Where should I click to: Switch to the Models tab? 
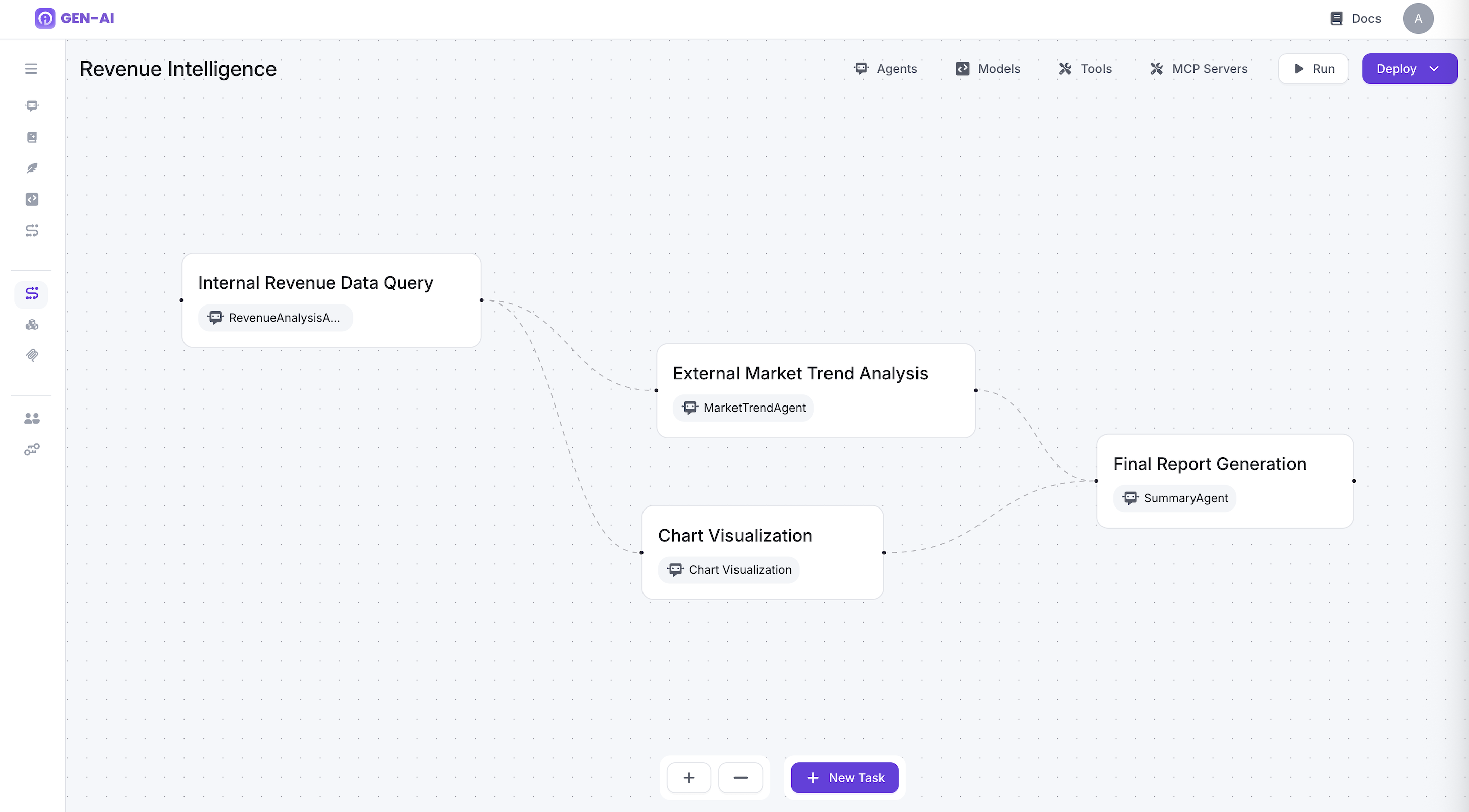pyautogui.click(x=987, y=68)
